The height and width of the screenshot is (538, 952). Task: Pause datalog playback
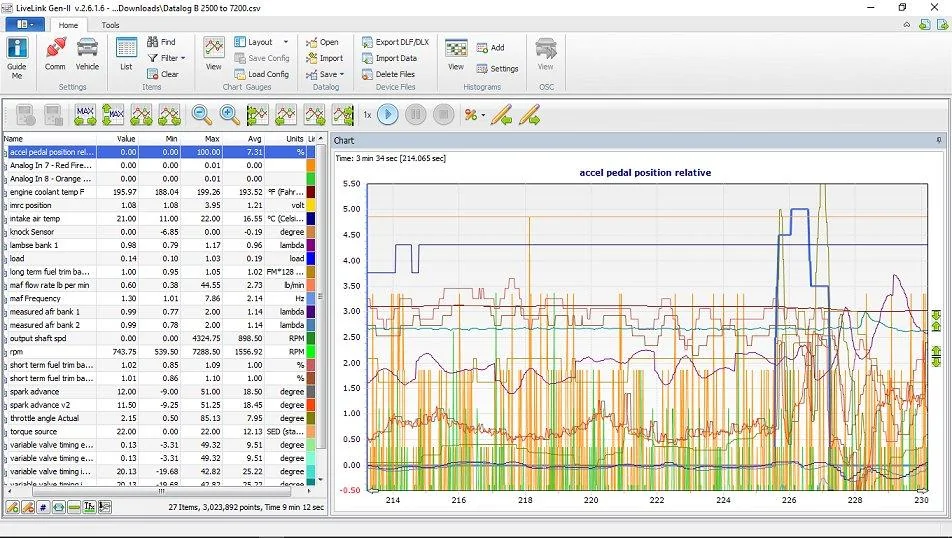pos(416,114)
